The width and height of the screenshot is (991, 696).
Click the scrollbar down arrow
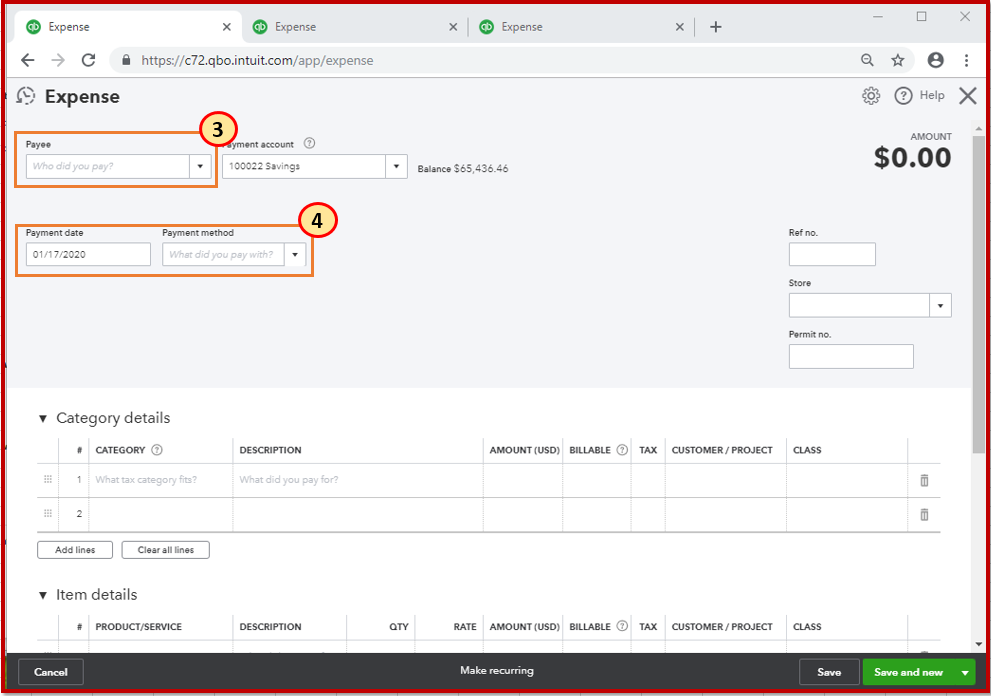(x=978, y=644)
